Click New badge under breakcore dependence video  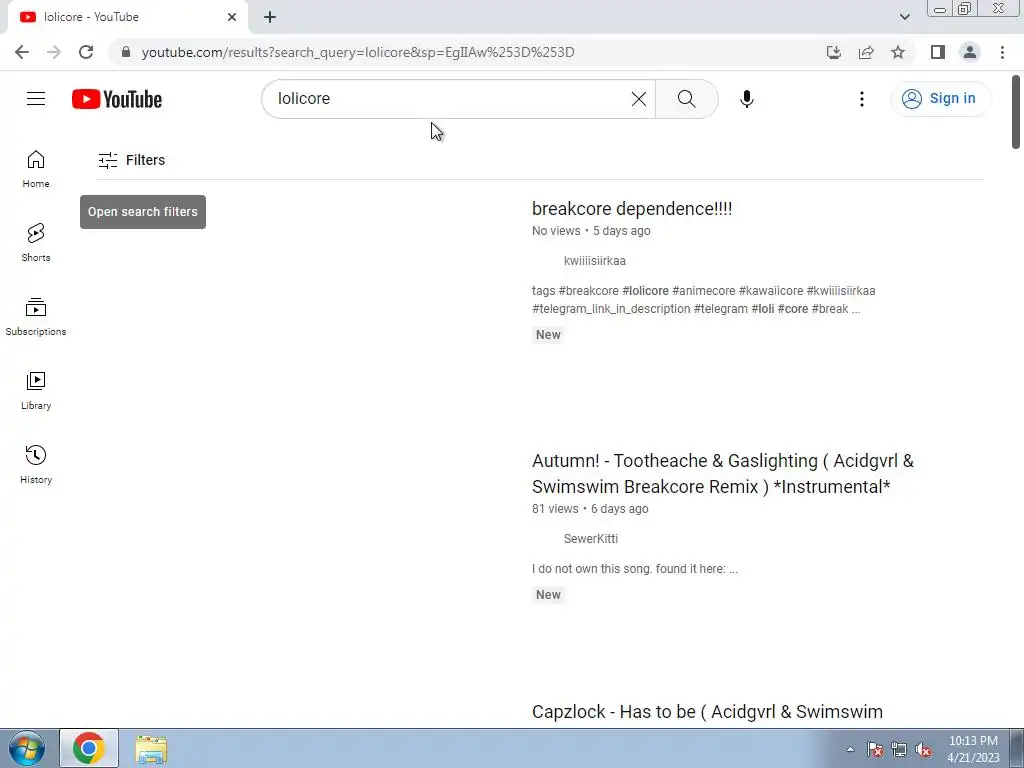pyautogui.click(x=548, y=334)
